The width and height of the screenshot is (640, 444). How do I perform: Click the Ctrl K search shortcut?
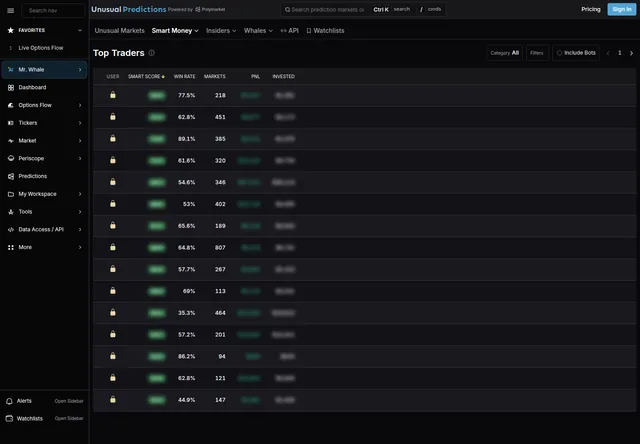point(381,9)
